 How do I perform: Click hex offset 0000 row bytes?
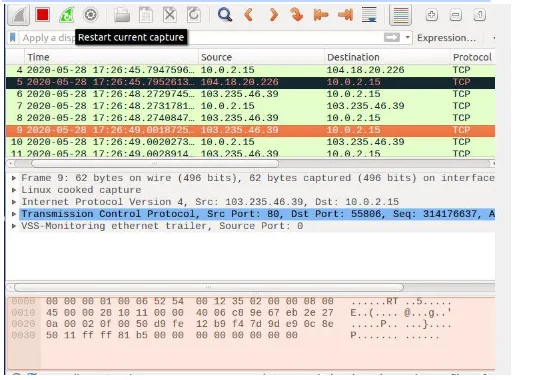[x=189, y=302]
